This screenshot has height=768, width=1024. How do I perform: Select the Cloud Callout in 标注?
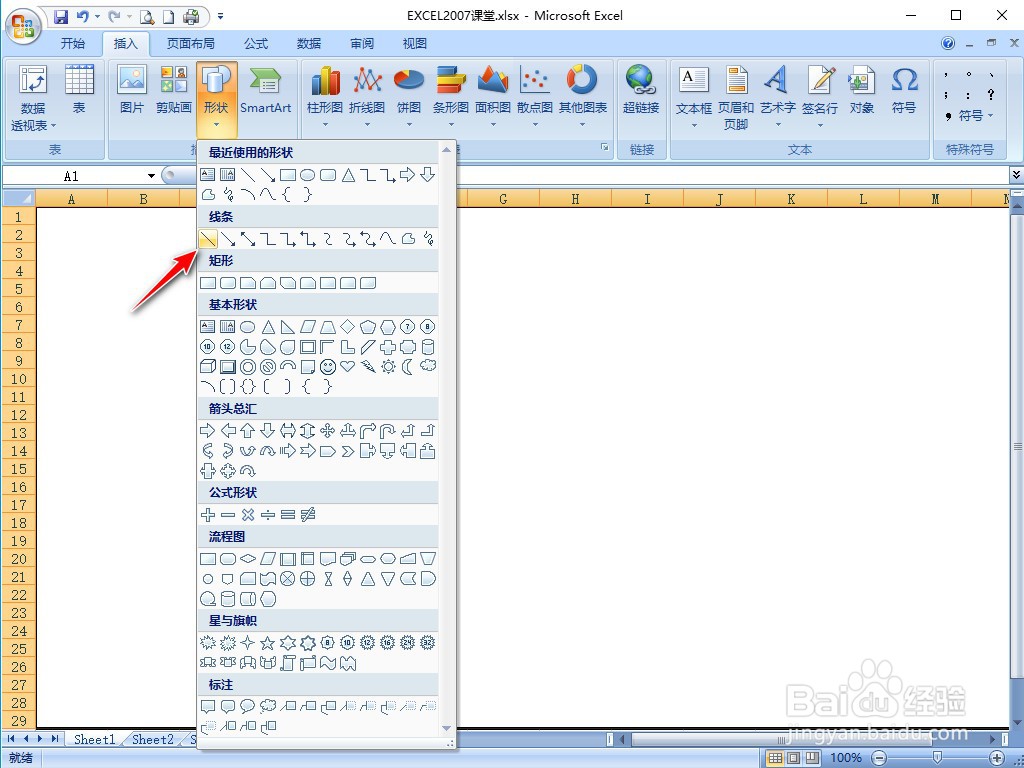[268, 706]
